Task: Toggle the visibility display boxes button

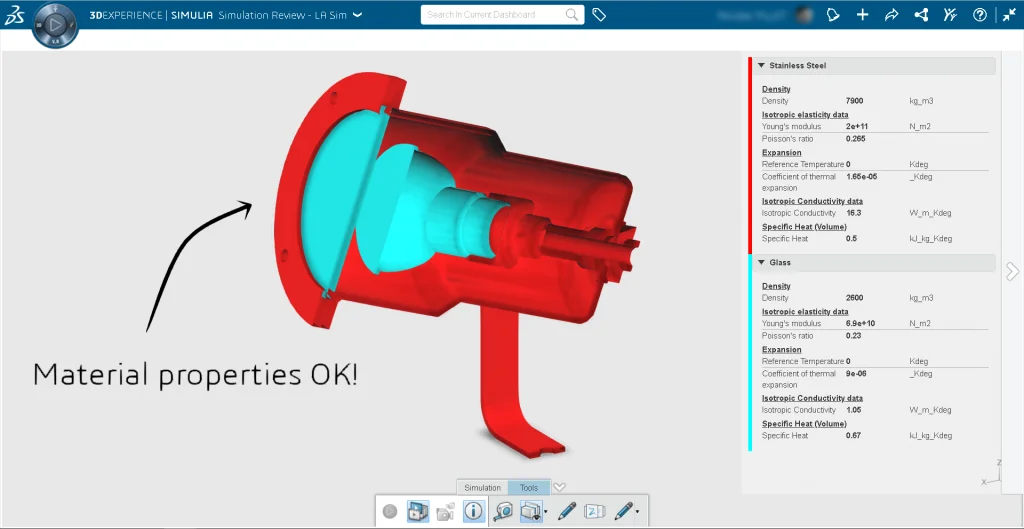Action: coord(531,511)
